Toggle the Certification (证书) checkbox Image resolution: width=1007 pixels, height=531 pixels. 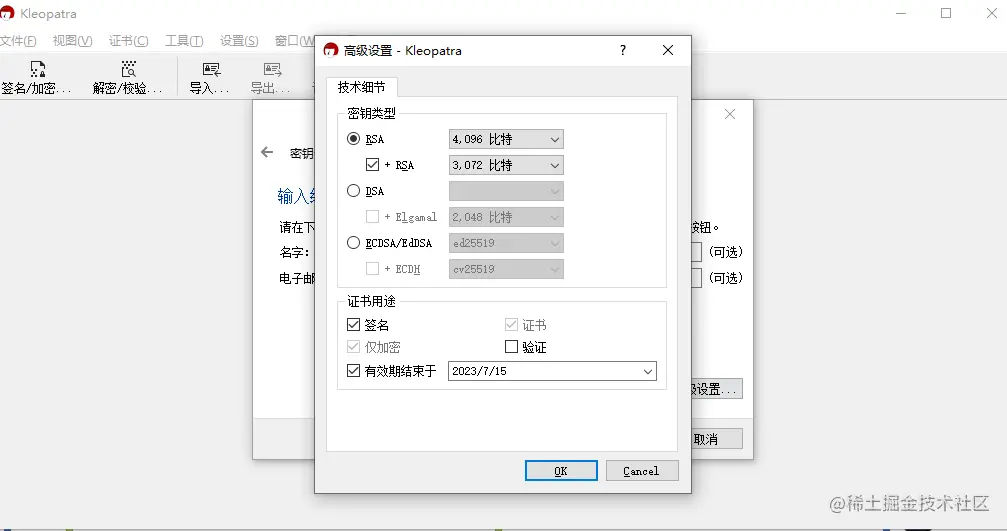pos(511,325)
